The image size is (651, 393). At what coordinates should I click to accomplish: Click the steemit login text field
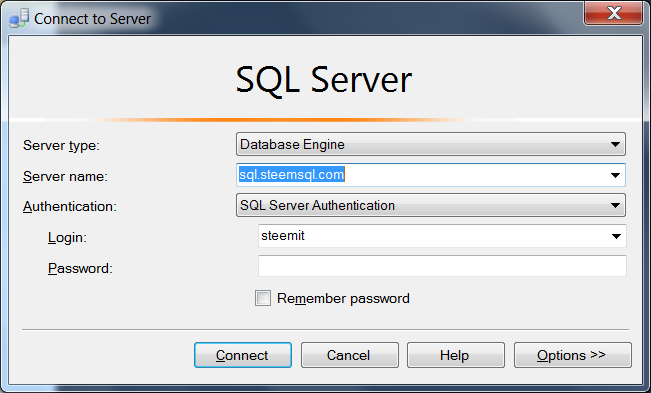pos(442,236)
